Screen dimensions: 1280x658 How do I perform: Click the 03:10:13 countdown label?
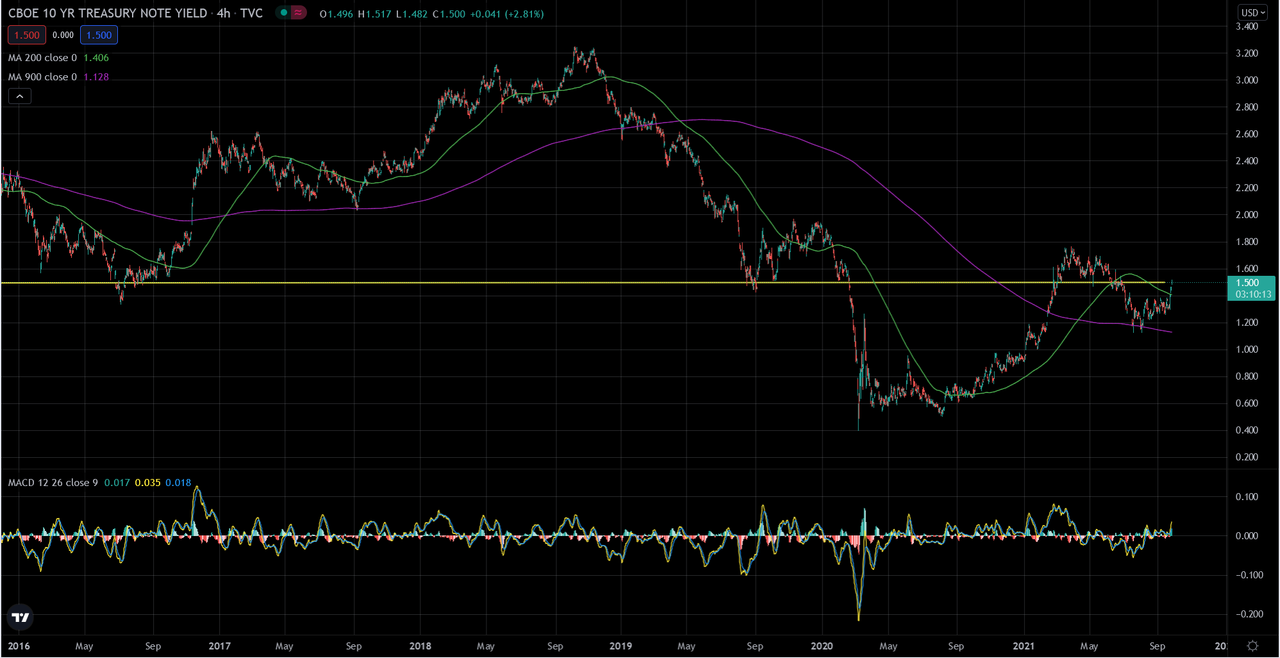1252,295
